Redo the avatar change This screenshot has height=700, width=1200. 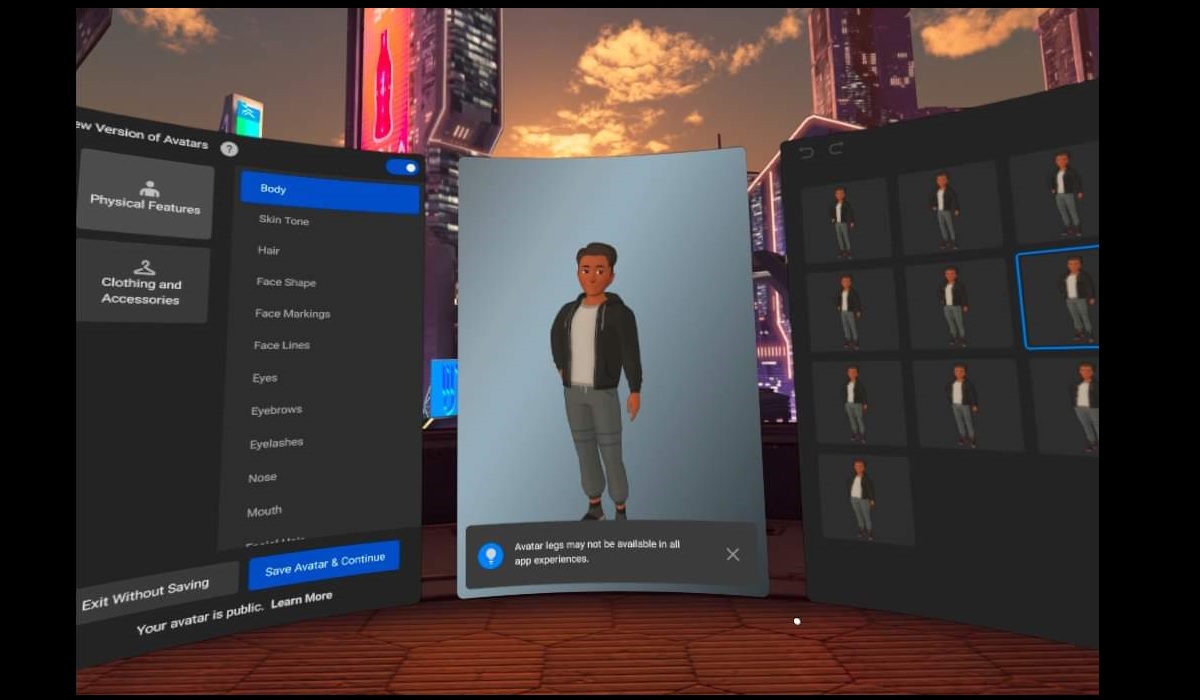[x=835, y=150]
